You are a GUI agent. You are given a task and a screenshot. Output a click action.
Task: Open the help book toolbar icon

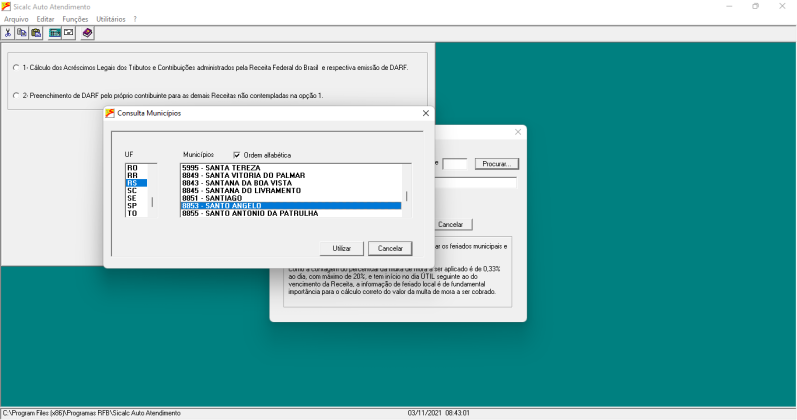pos(88,33)
